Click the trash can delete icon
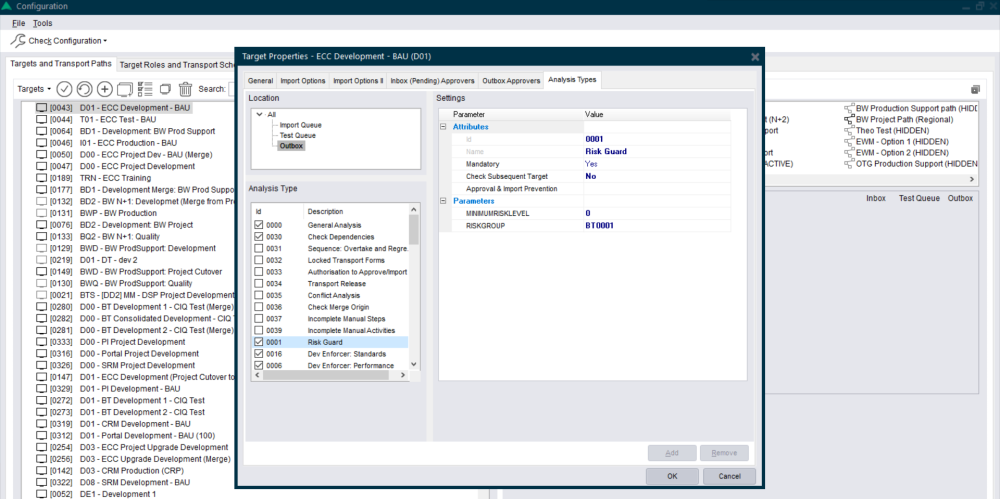 (x=185, y=89)
